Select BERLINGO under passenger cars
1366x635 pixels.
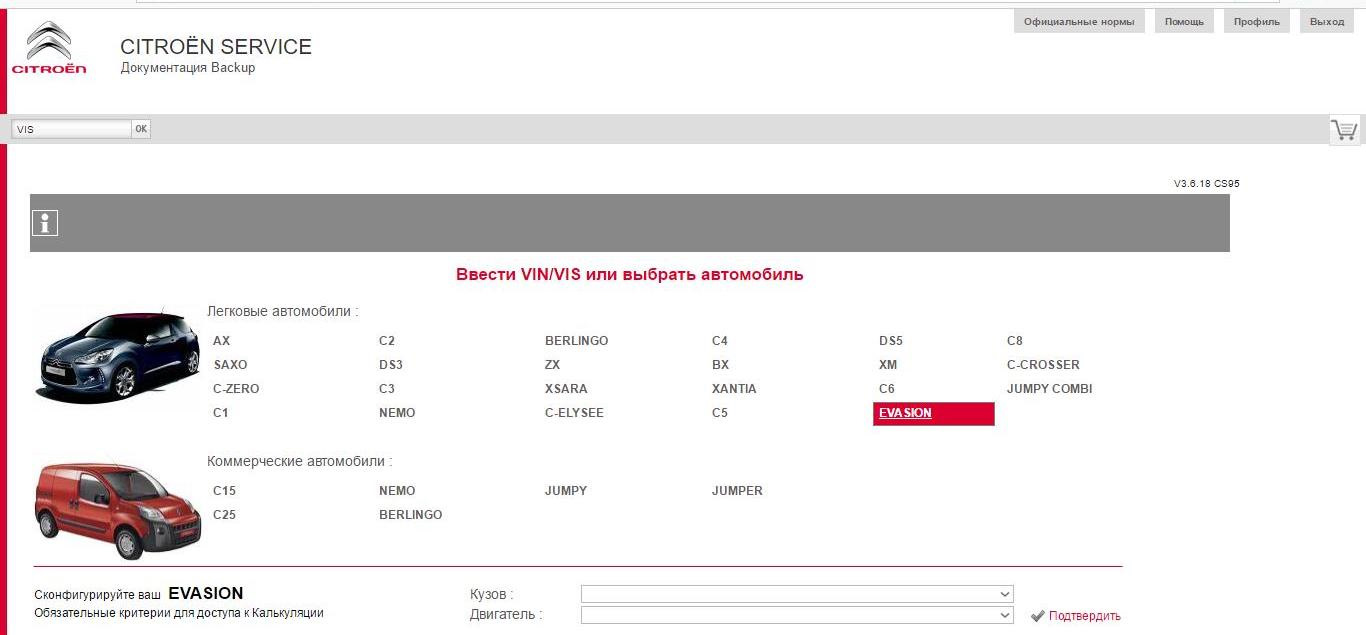pos(577,341)
